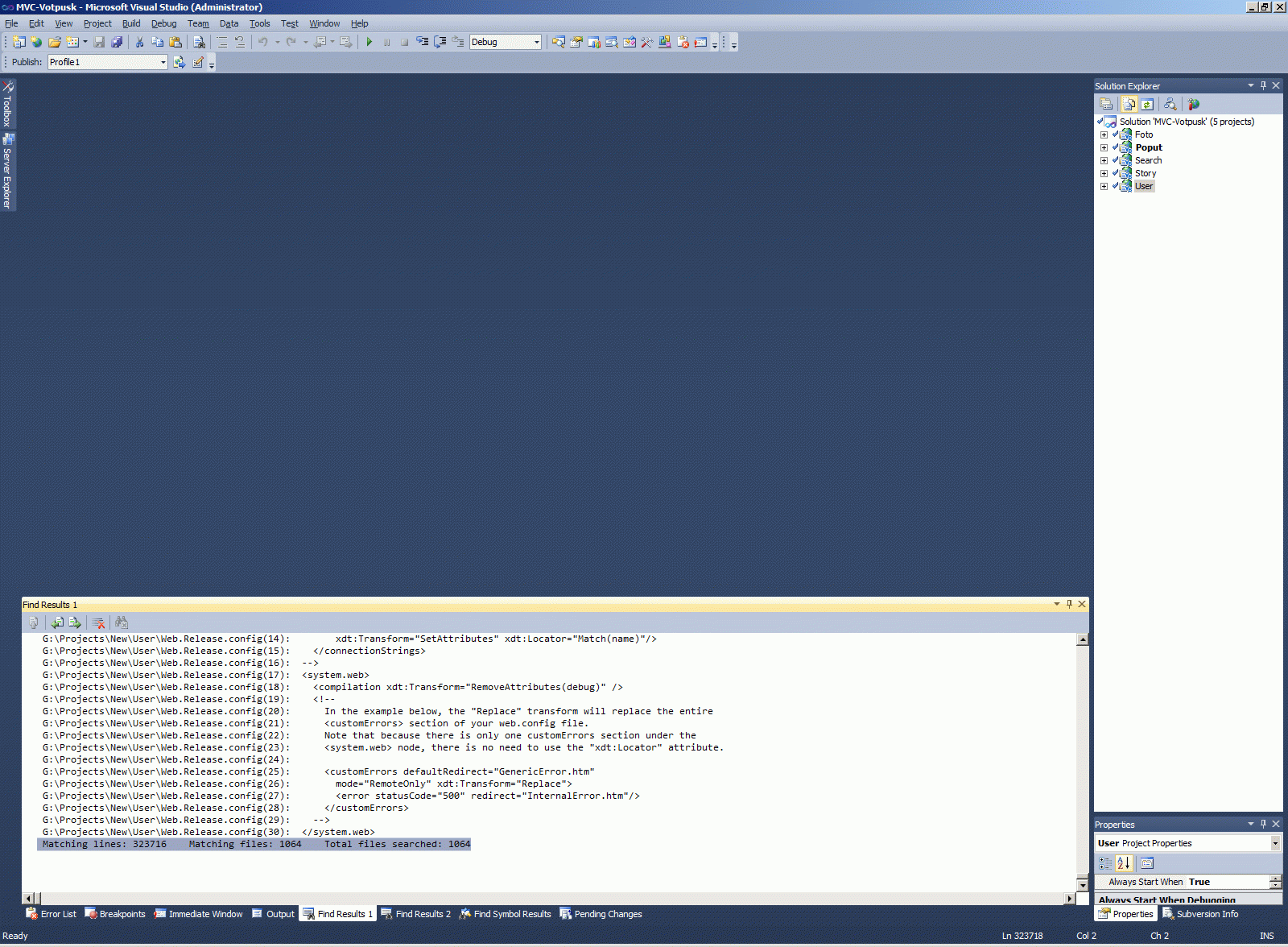Switch to the Error List tab
1288x947 pixels.
[52, 914]
